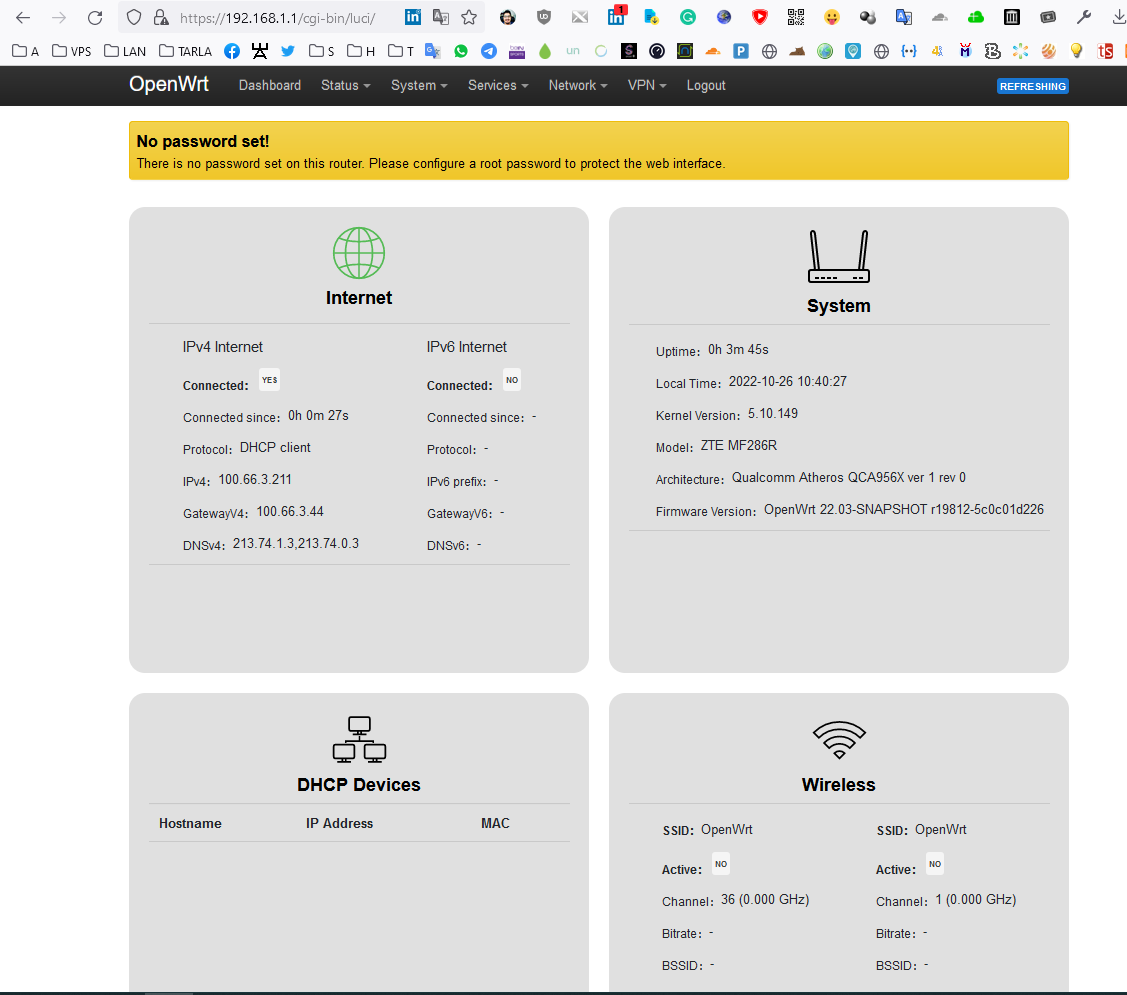Click the REFRESHING status button

click(x=1033, y=86)
